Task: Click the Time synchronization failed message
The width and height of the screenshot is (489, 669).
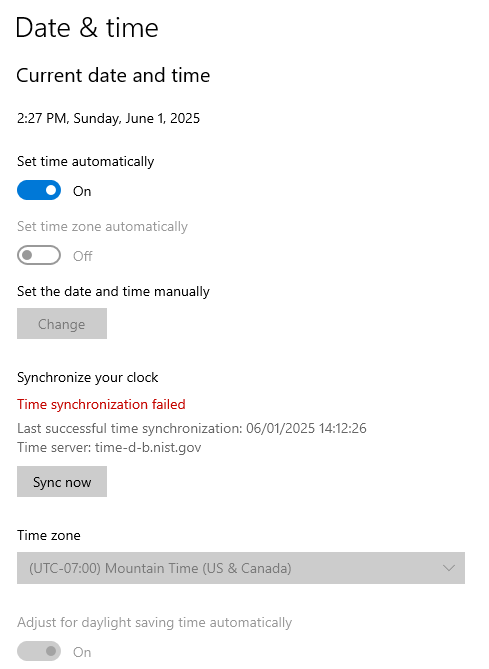Action: click(101, 404)
